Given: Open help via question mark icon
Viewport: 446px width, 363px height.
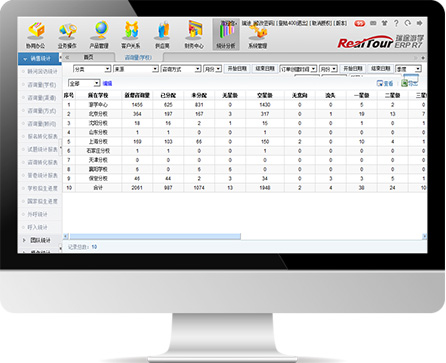Looking at the screenshot, I should pos(396,23).
